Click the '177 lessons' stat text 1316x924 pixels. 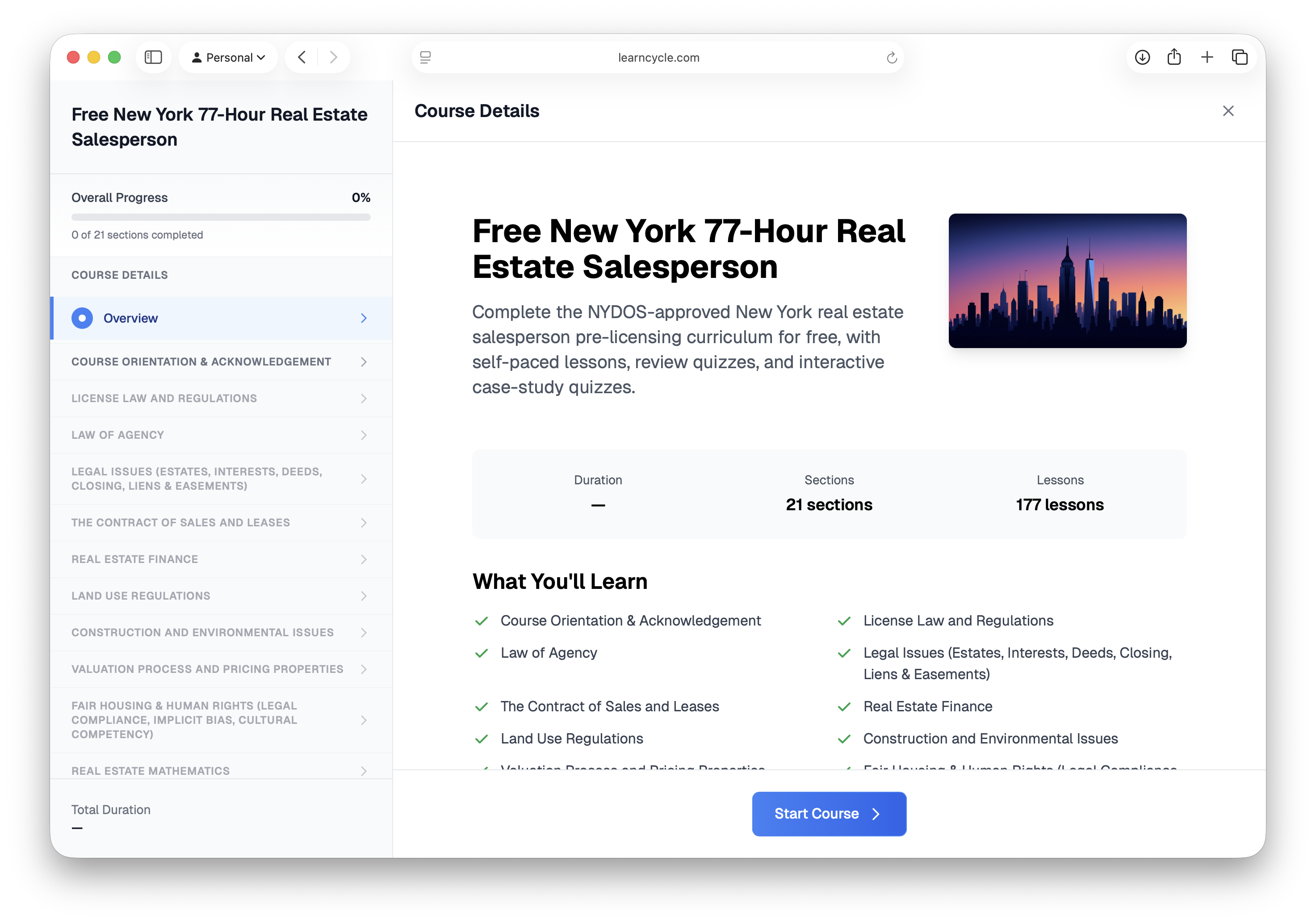(1059, 504)
